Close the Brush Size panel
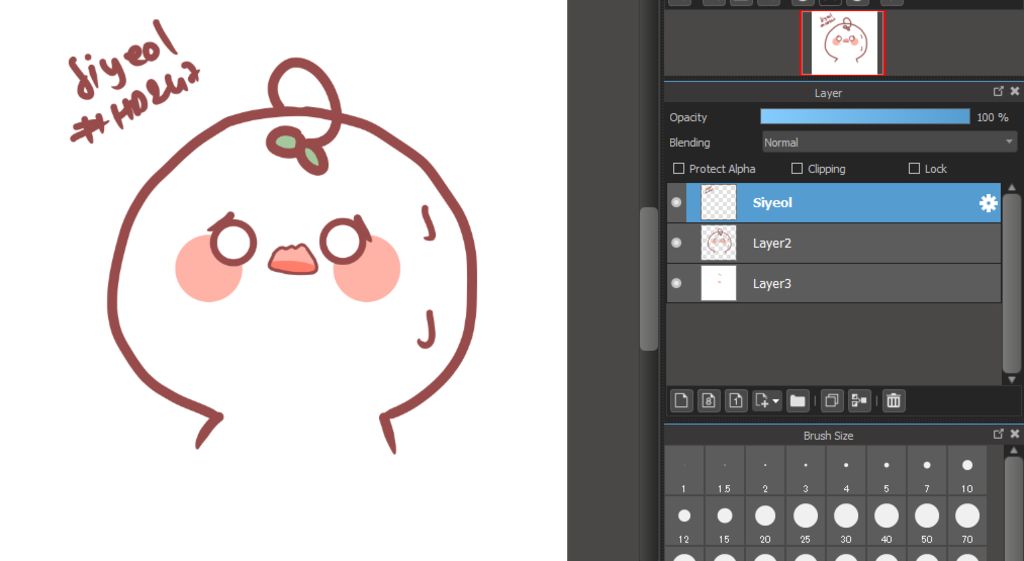This screenshot has height=561, width=1024. point(1014,434)
